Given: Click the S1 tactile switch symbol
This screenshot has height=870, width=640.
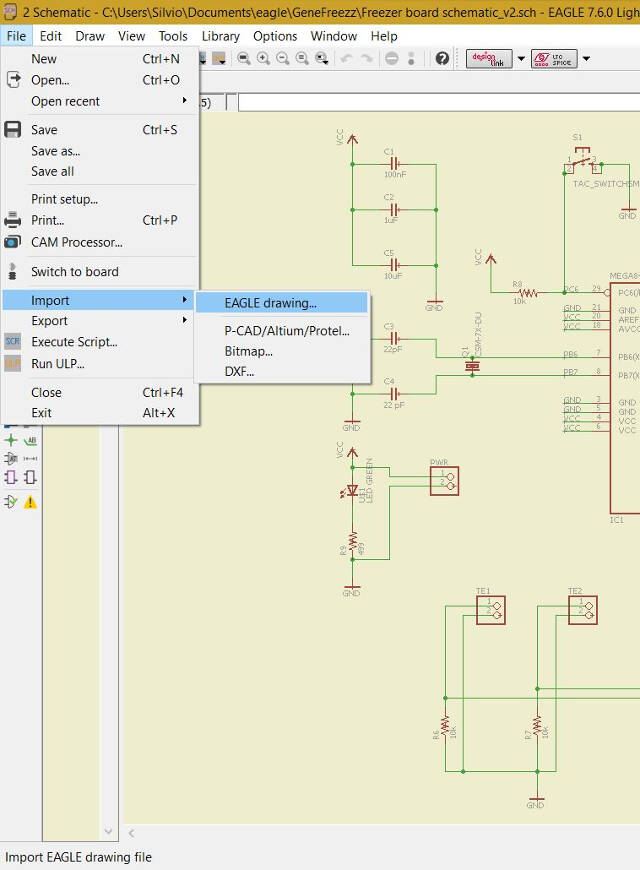Looking at the screenshot, I should [583, 161].
